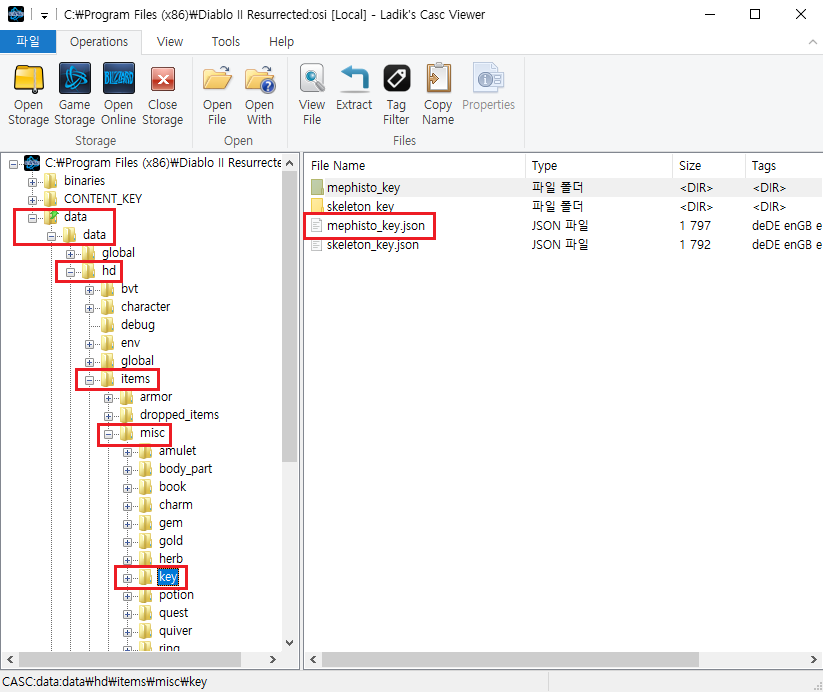Collapse the root storage tree node

click(14, 164)
